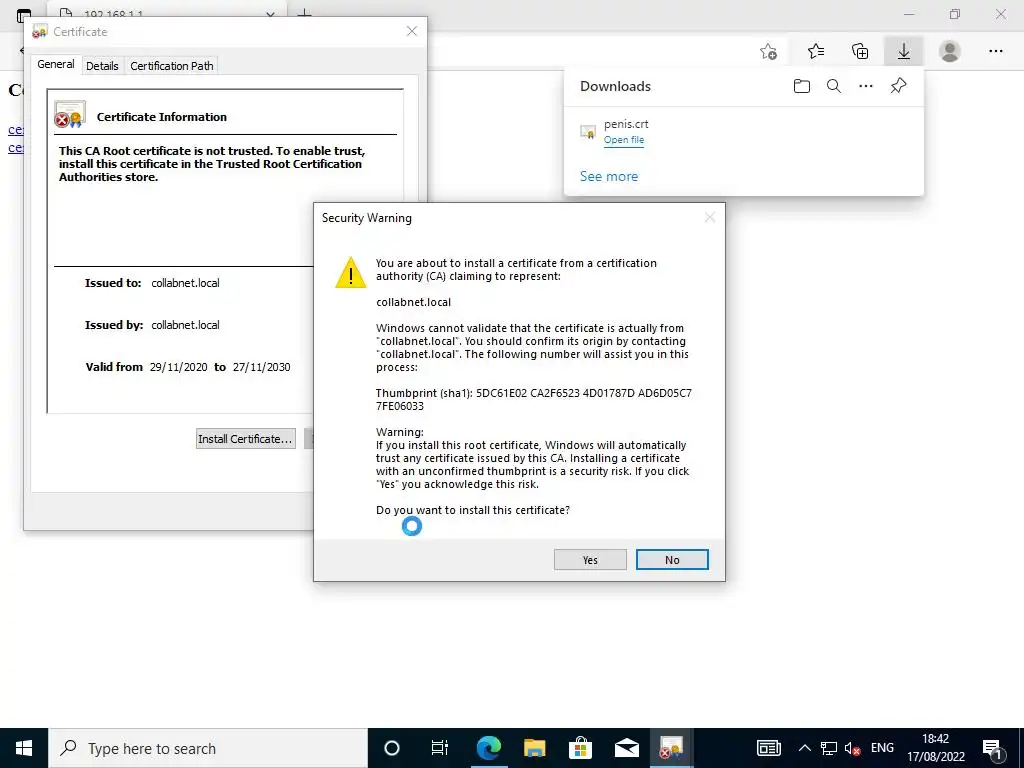The height and width of the screenshot is (768, 1024).
Task: Open Cortana from taskbar
Action: tap(392, 748)
